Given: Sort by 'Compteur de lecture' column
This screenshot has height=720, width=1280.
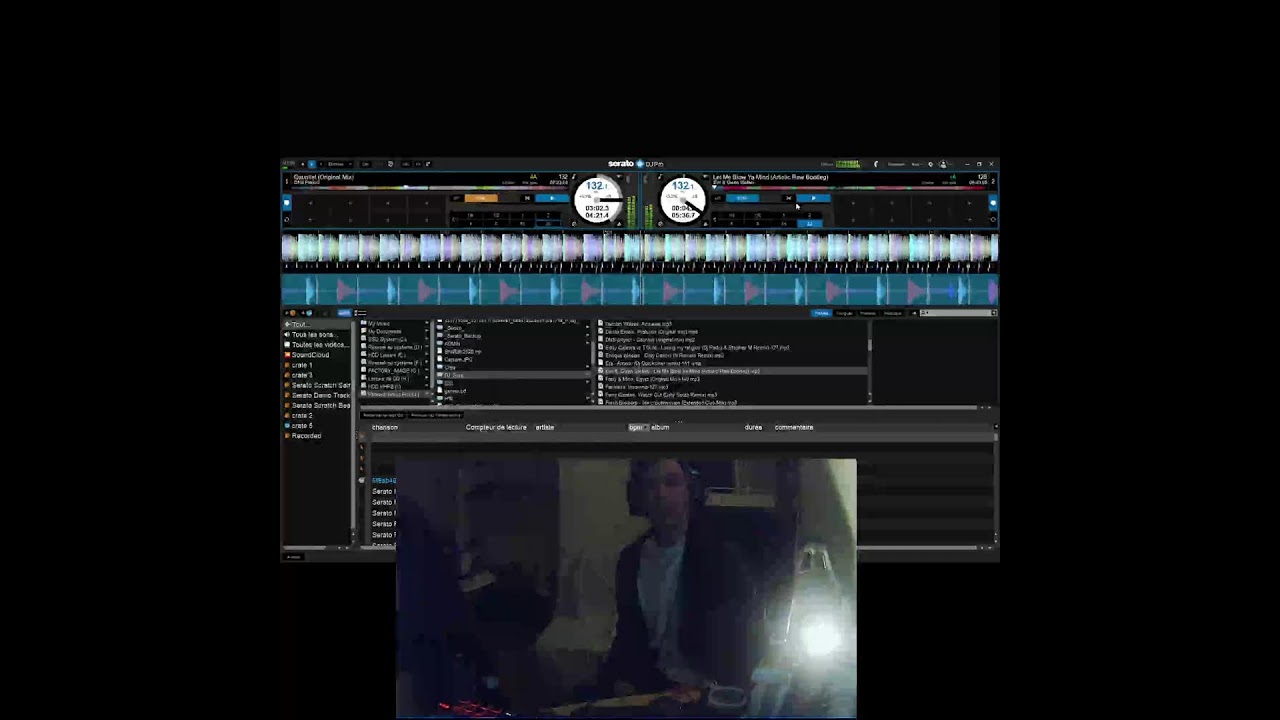Looking at the screenshot, I should click(496, 427).
